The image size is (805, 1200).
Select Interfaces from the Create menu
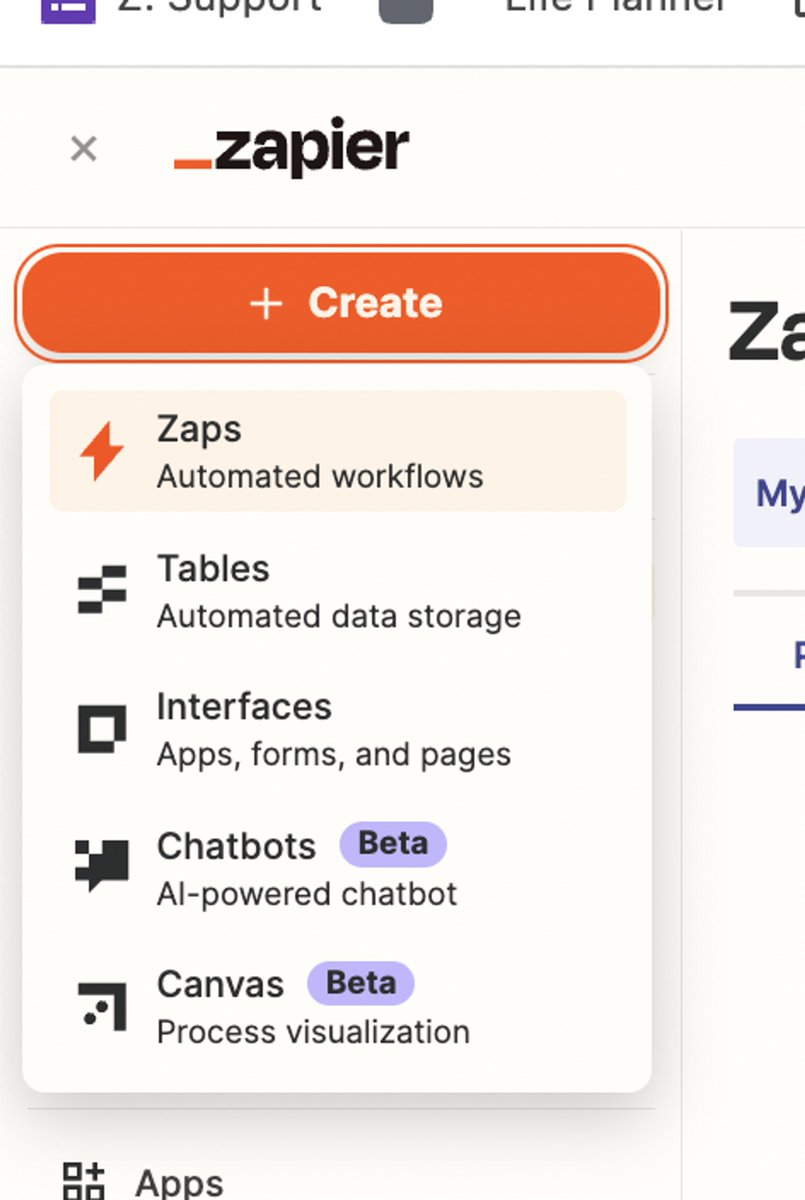pos(338,729)
